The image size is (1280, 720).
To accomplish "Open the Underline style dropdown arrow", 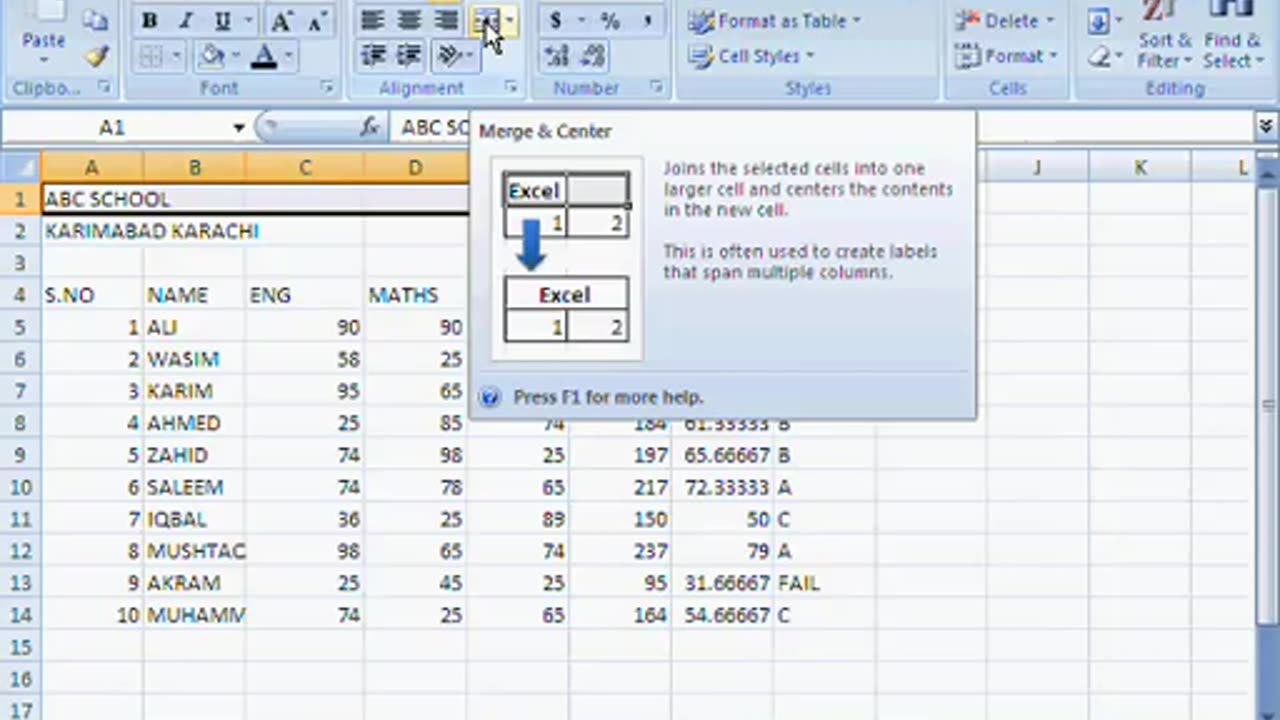I will 248,21.
